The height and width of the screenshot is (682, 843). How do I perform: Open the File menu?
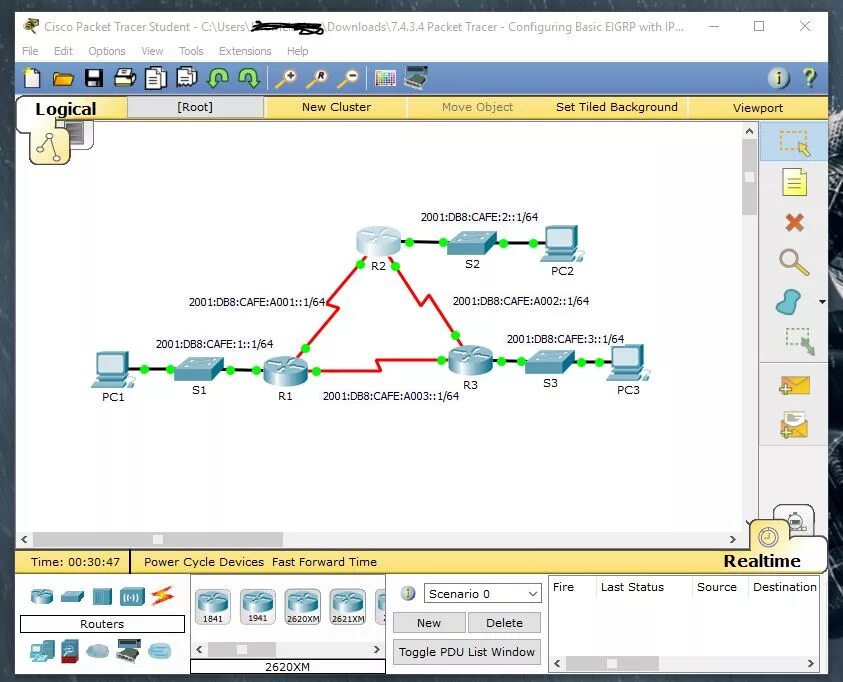pyautogui.click(x=30, y=51)
